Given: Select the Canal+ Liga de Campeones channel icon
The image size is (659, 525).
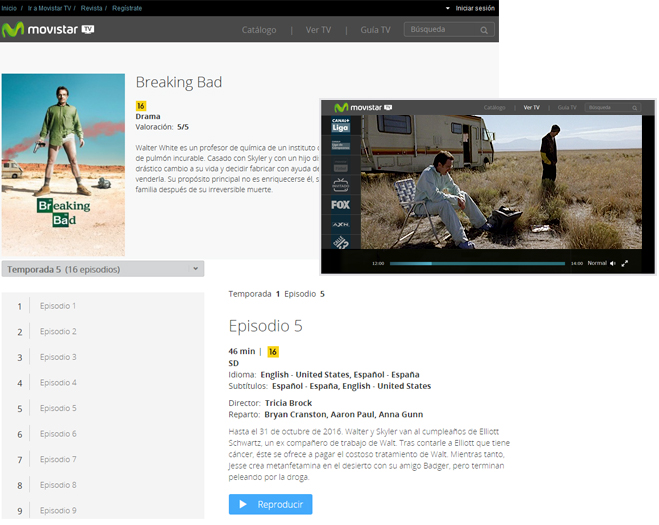Looking at the screenshot, I should click(340, 145).
